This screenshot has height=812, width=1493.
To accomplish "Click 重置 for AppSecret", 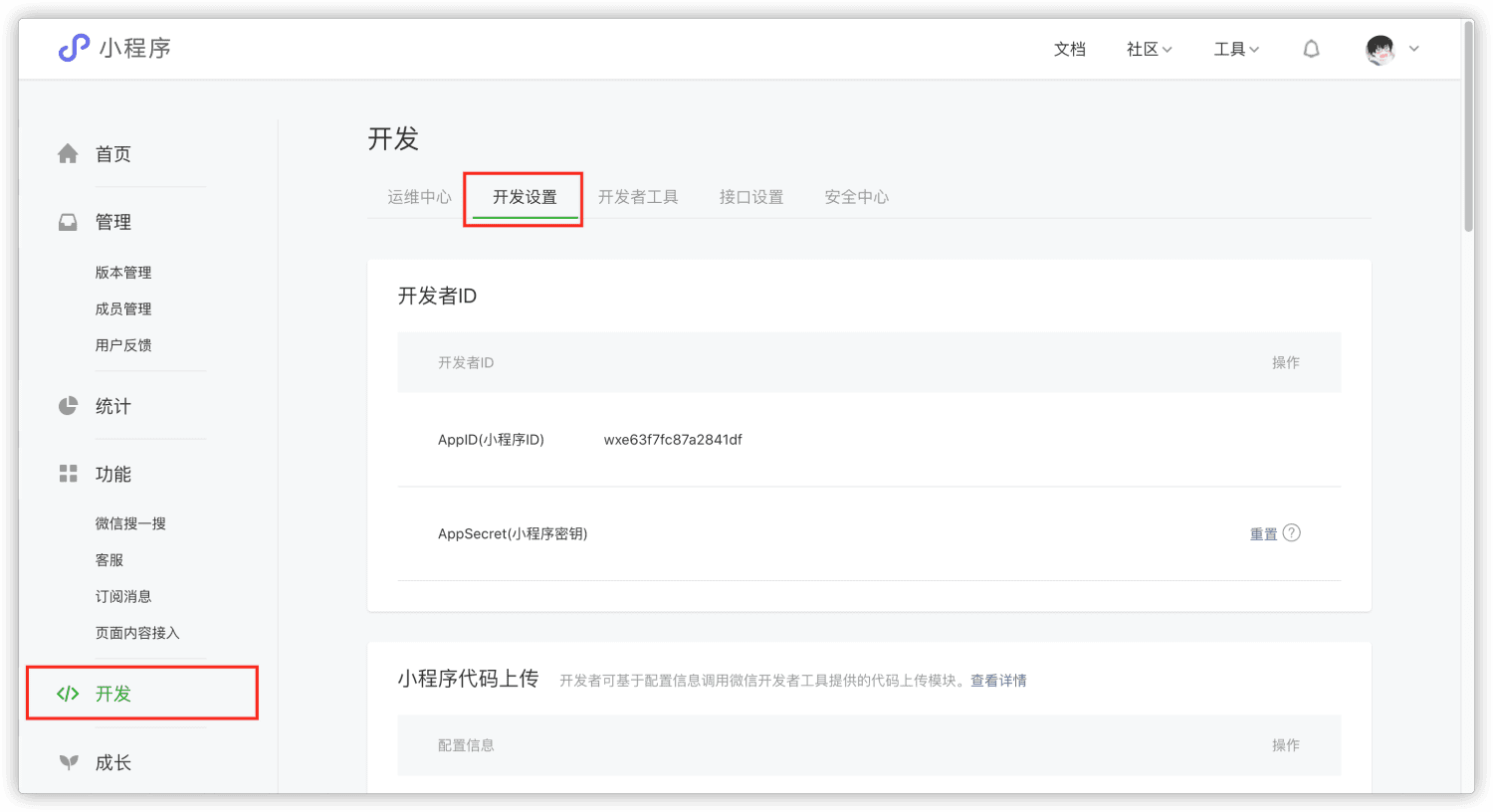I will [1264, 534].
